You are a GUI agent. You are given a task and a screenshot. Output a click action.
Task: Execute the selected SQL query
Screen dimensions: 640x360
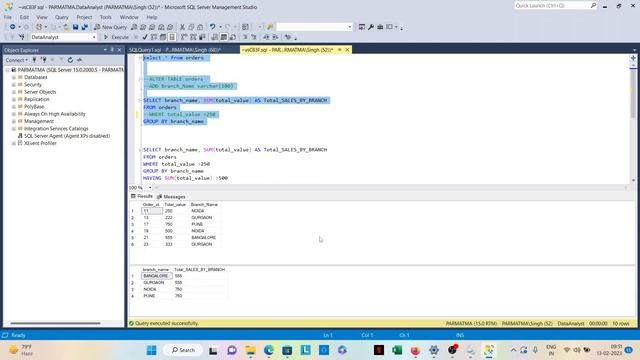[116, 37]
